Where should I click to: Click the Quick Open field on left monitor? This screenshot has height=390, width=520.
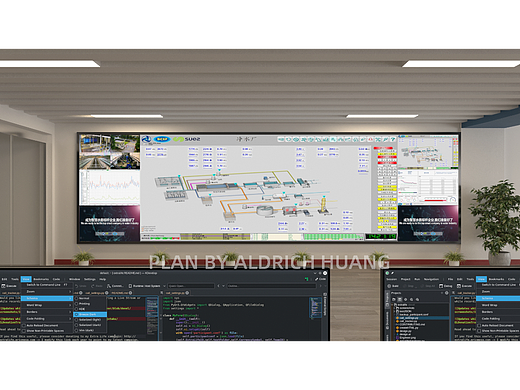[x=191, y=286]
